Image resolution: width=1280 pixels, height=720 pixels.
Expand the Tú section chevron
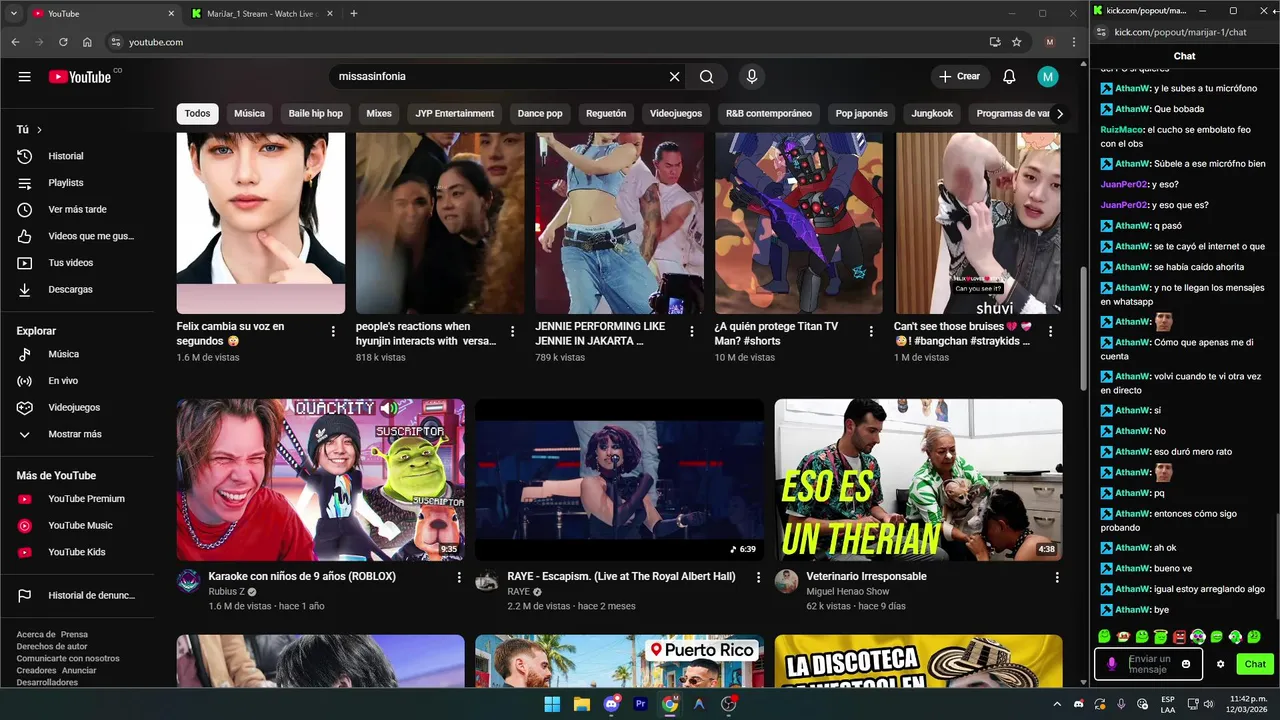(39, 130)
